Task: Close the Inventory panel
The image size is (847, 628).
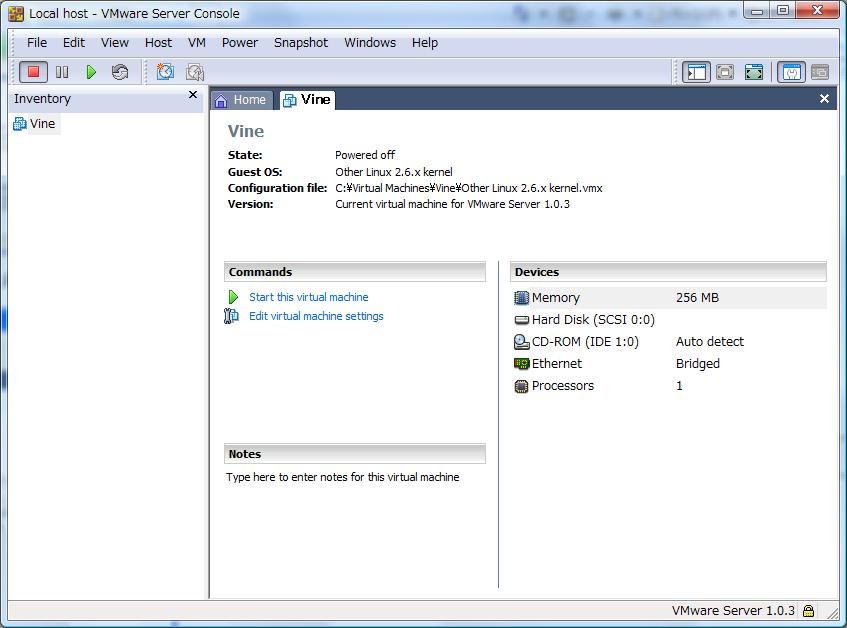Action: pyautogui.click(x=193, y=95)
